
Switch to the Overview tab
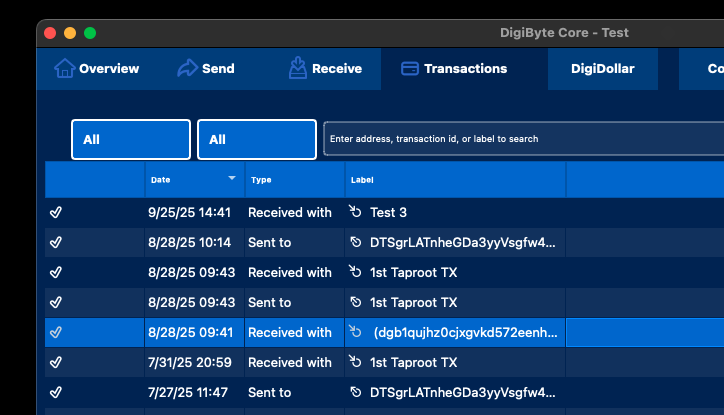click(x=97, y=68)
